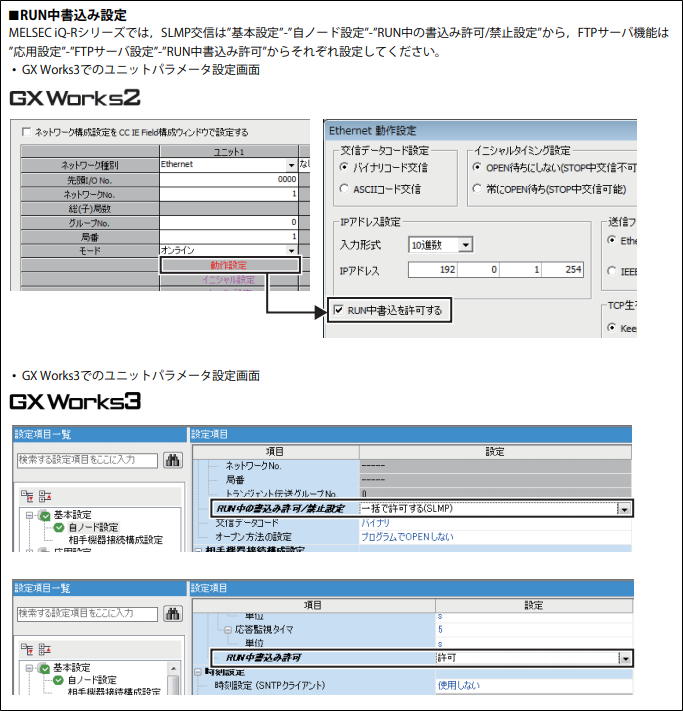The width and height of the screenshot is (683, 711).
Task: Click the binoculars search icon in the upper 設定項目一覧 panel
Action: click(172, 460)
